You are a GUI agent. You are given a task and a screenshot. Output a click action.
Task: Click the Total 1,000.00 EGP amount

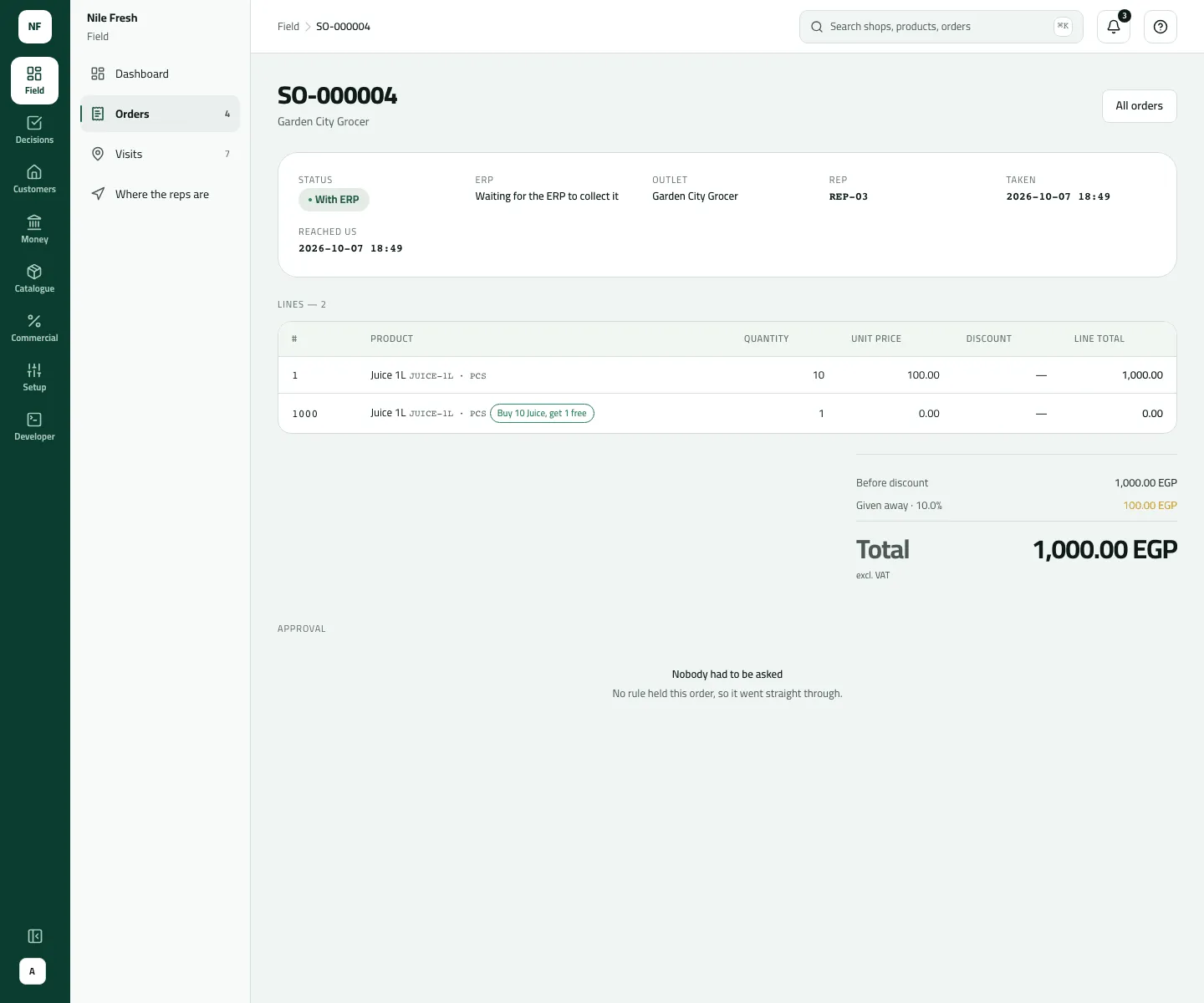click(1105, 550)
